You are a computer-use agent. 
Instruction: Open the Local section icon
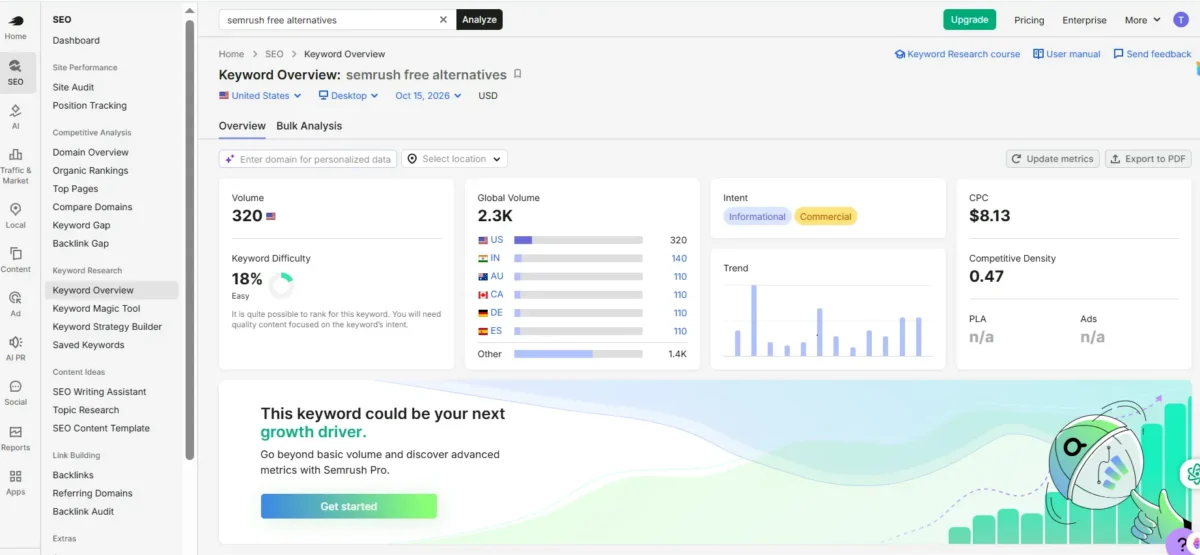(x=15, y=215)
